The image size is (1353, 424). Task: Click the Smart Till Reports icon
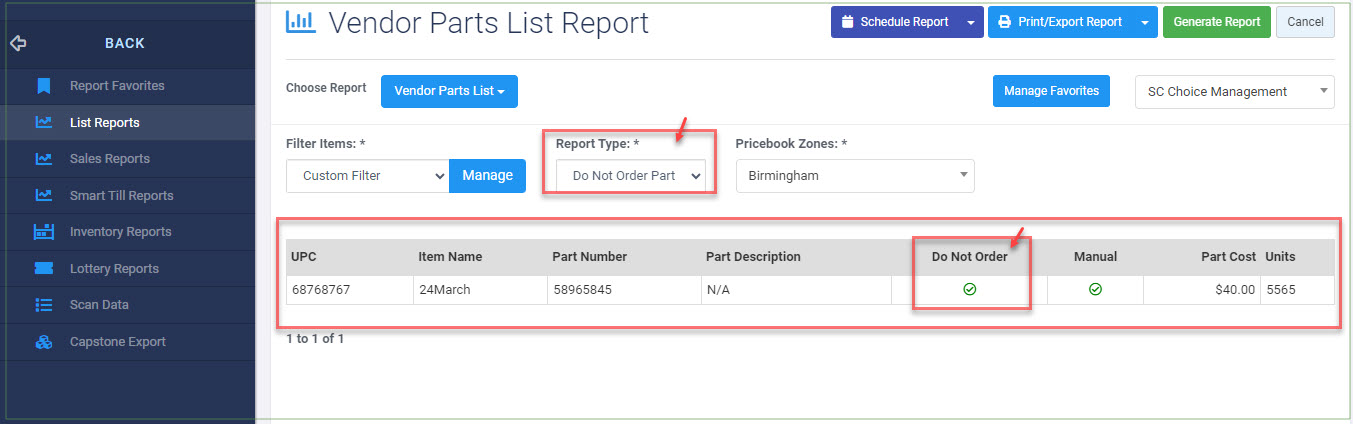(x=44, y=195)
